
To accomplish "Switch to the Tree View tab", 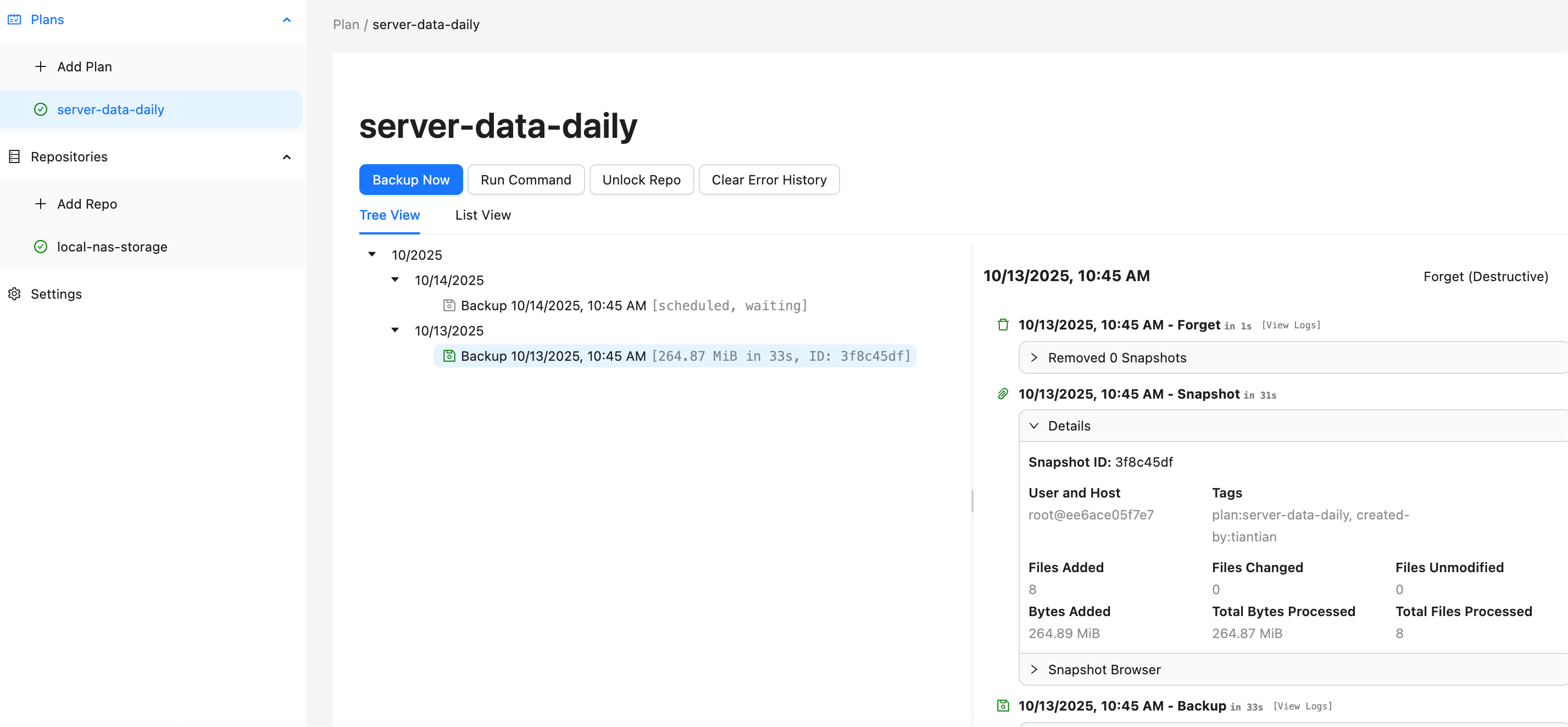I will 390,215.
